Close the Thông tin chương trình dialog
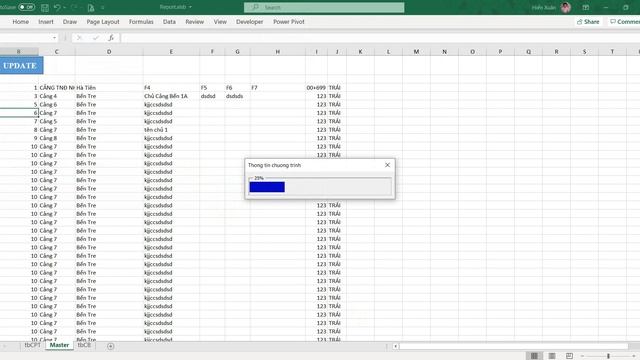This screenshot has height=360, width=640. click(x=387, y=165)
